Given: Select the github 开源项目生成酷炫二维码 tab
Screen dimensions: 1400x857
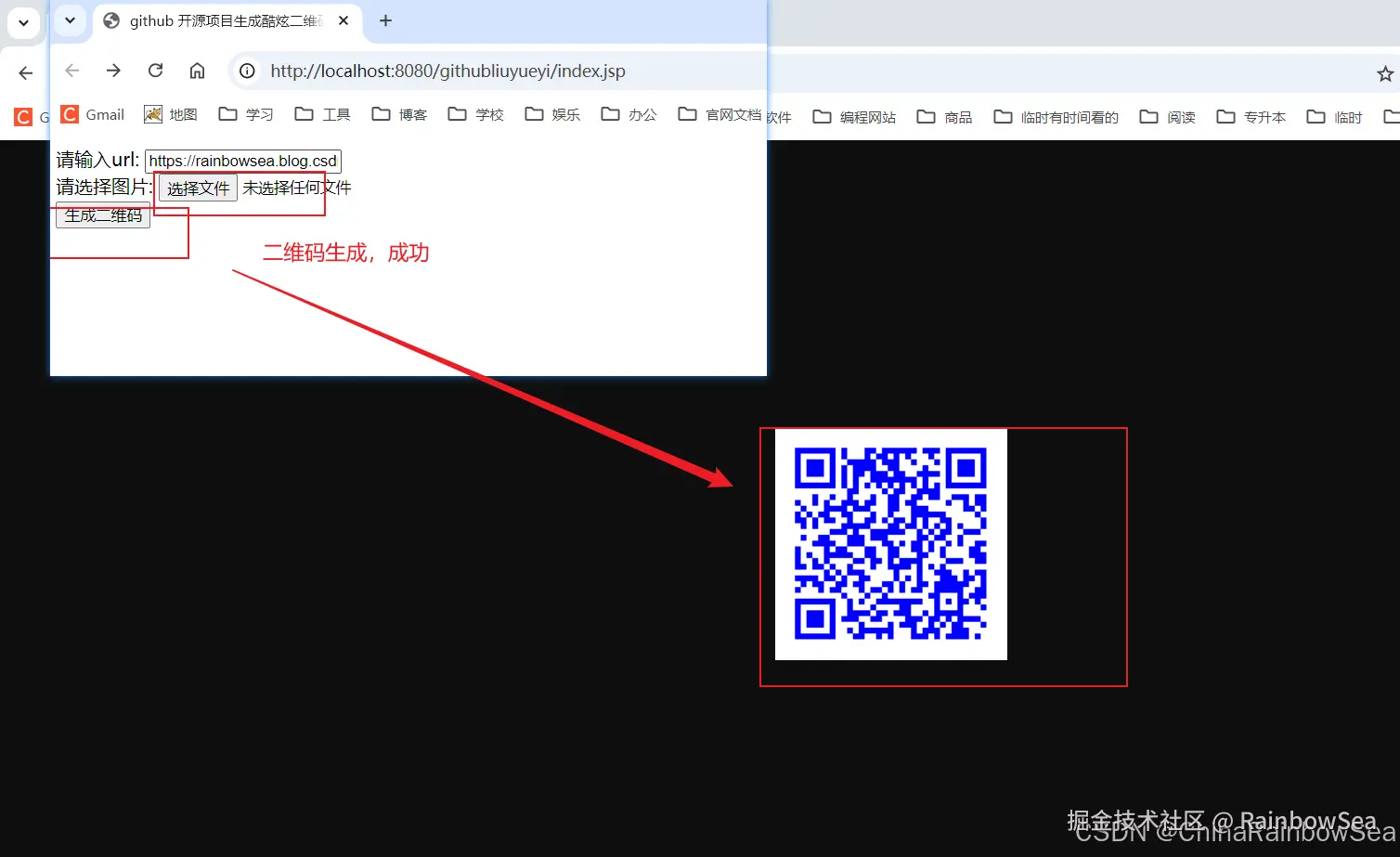Looking at the screenshot, I should point(227,20).
